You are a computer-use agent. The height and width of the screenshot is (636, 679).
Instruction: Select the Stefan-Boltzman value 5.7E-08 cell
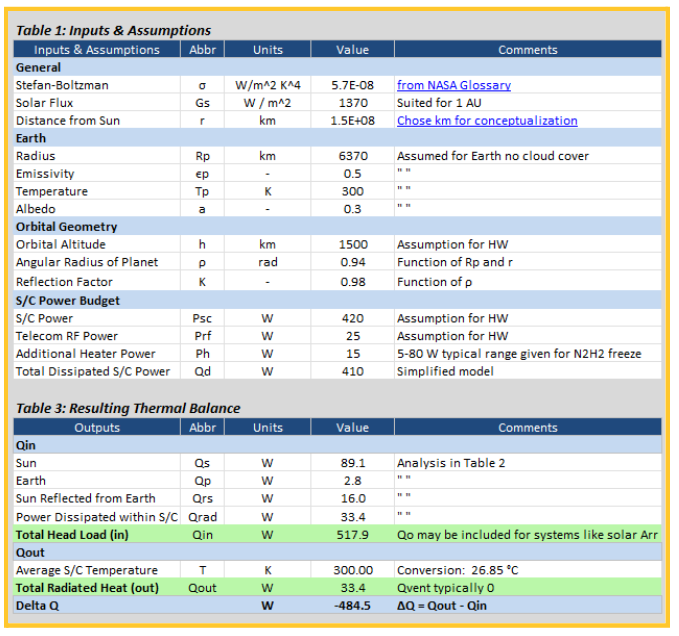pos(352,85)
